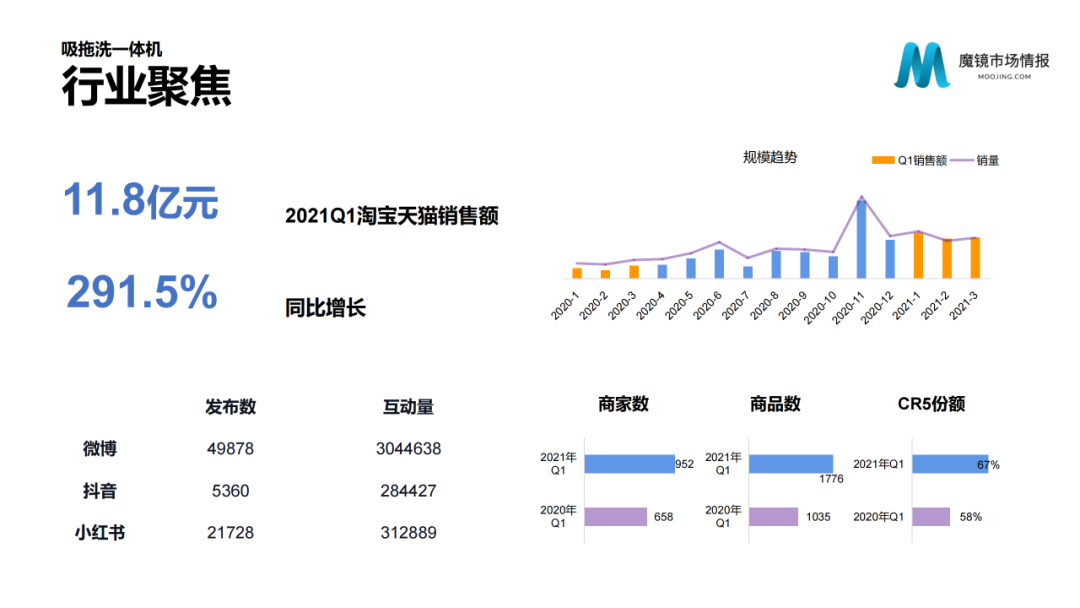Click the purple 1035 product bar

click(x=773, y=516)
